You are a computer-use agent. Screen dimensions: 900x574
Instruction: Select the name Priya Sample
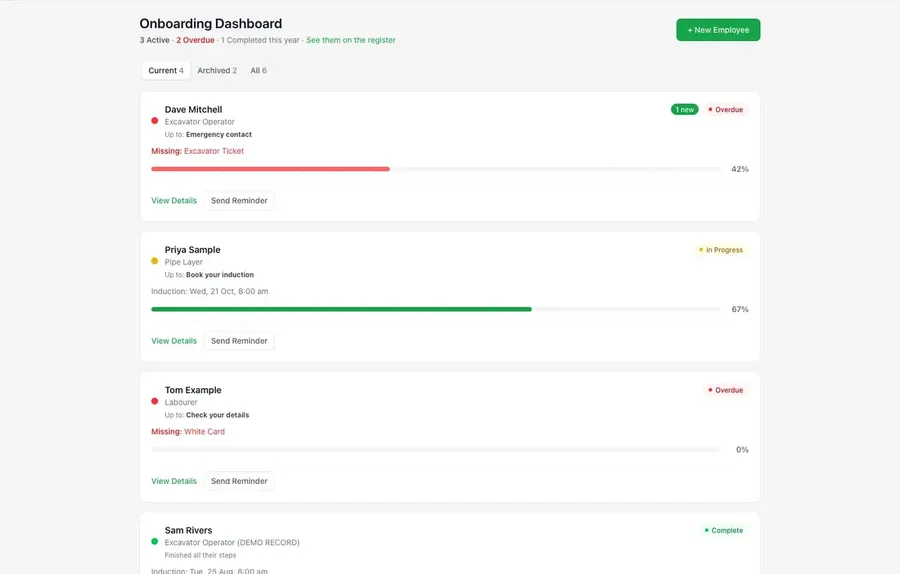pos(192,250)
